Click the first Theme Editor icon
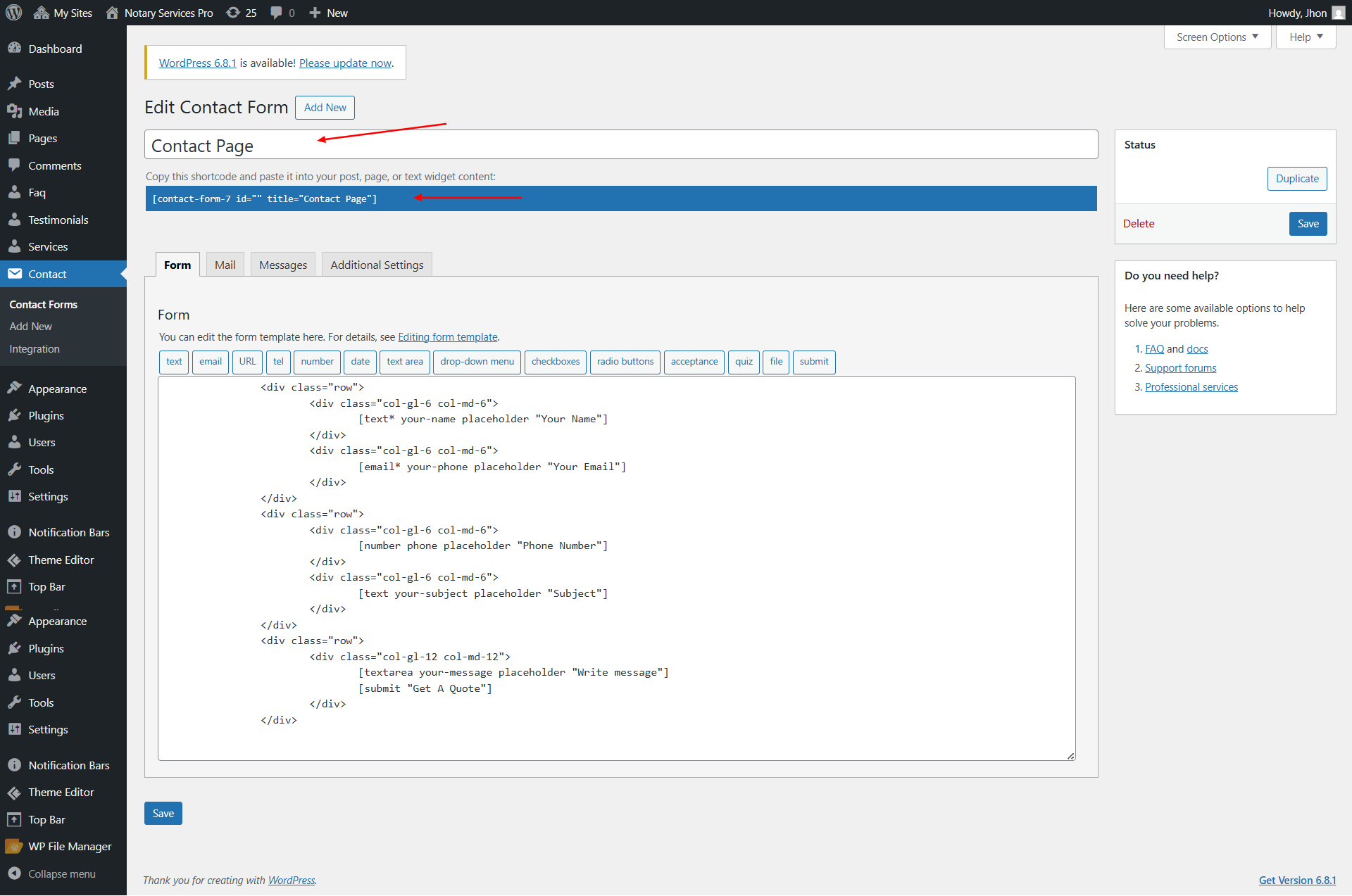1352x896 pixels. click(x=14, y=560)
